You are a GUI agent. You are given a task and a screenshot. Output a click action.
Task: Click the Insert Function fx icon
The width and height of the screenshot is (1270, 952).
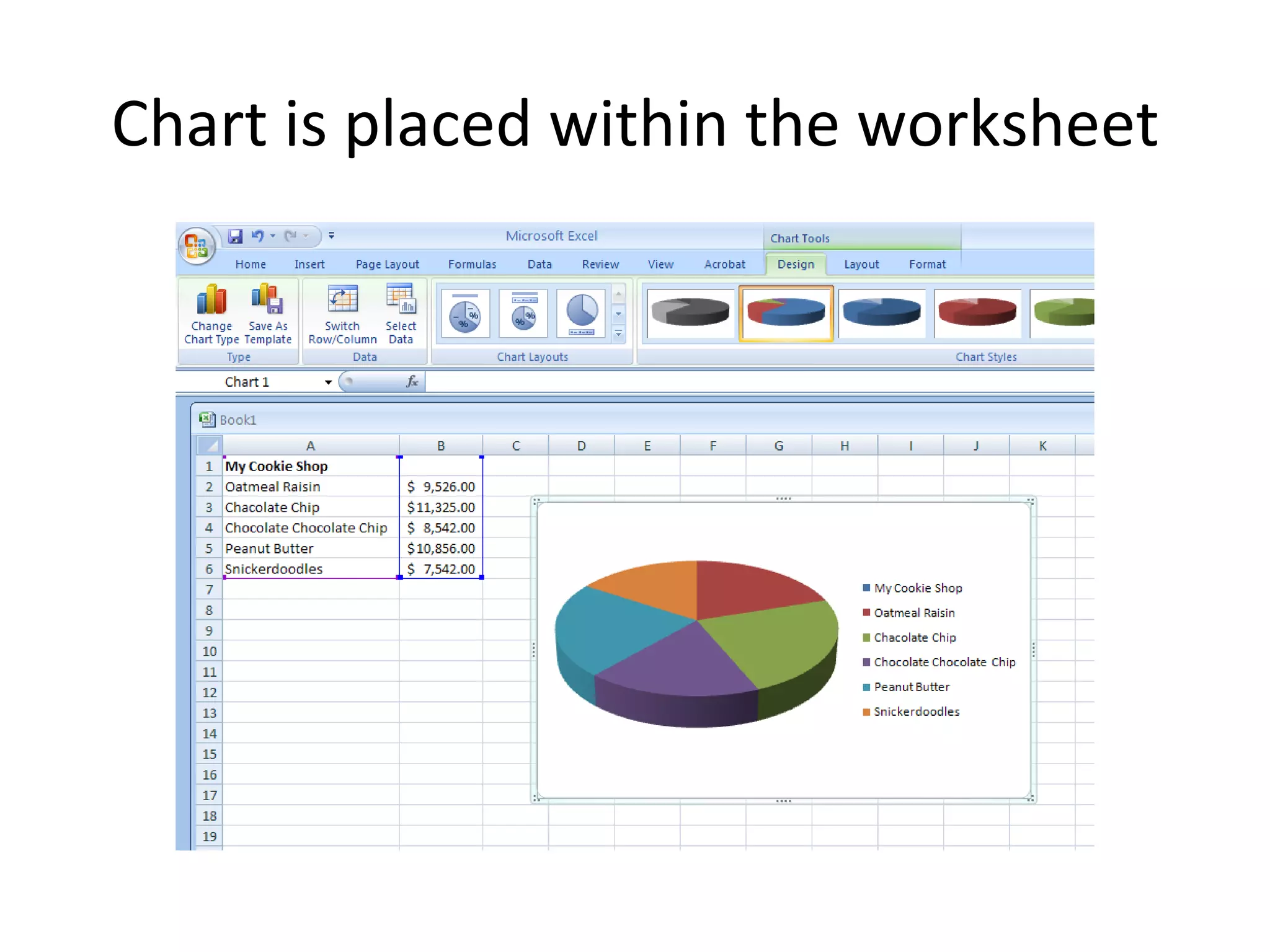click(412, 382)
